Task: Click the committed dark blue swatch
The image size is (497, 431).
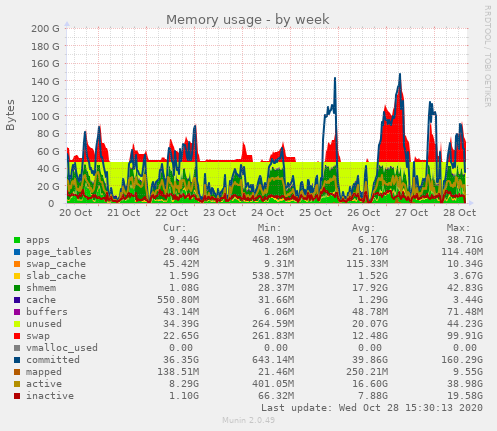Action: (17, 360)
